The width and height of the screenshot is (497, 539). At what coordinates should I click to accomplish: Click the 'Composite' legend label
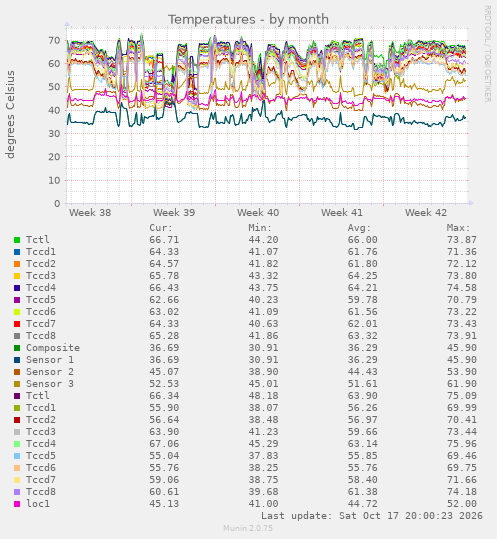pos(53,348)
